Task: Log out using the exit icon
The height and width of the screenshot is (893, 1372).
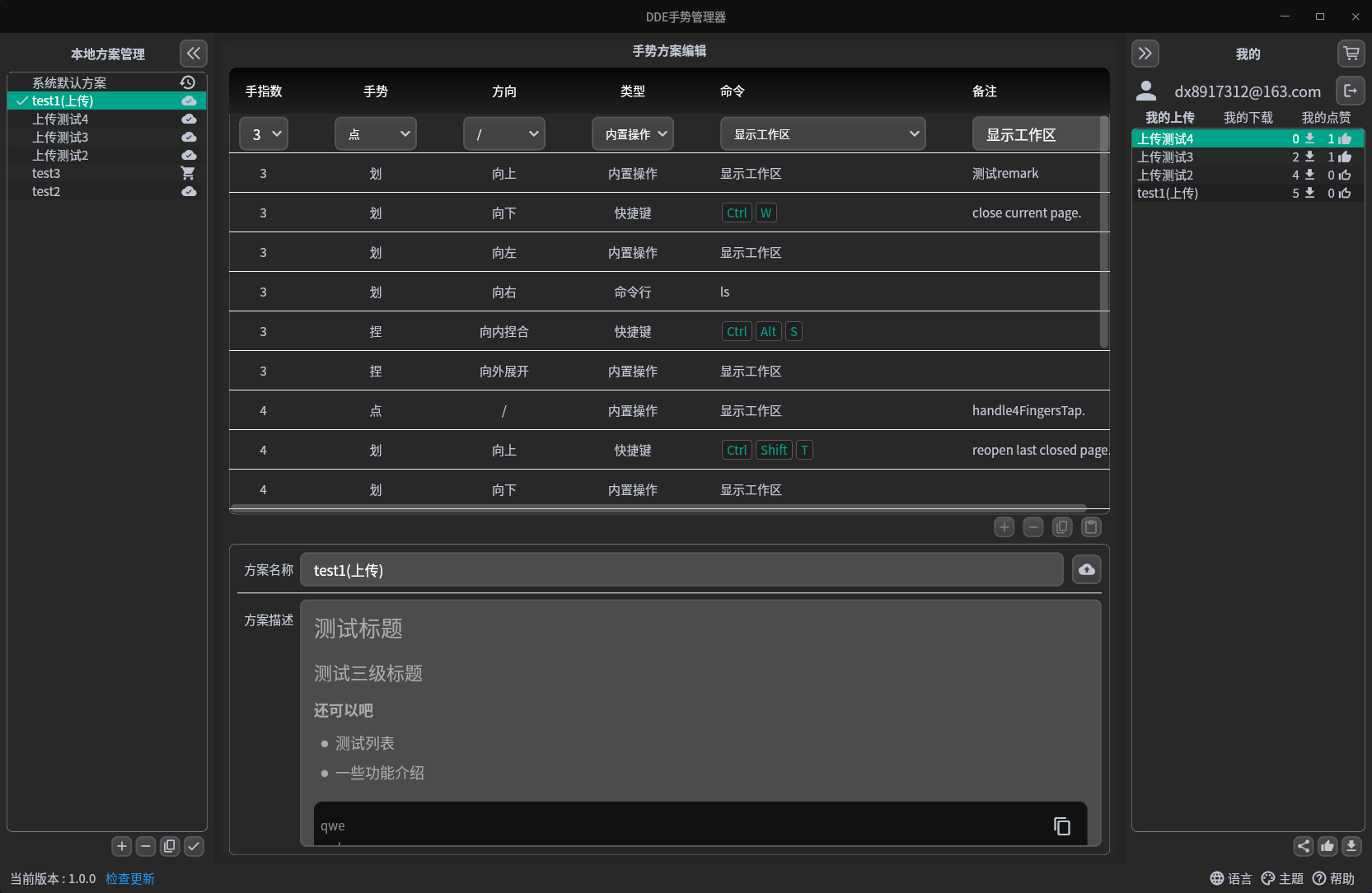Action: pyautogui.click(x=1351, y=91)
